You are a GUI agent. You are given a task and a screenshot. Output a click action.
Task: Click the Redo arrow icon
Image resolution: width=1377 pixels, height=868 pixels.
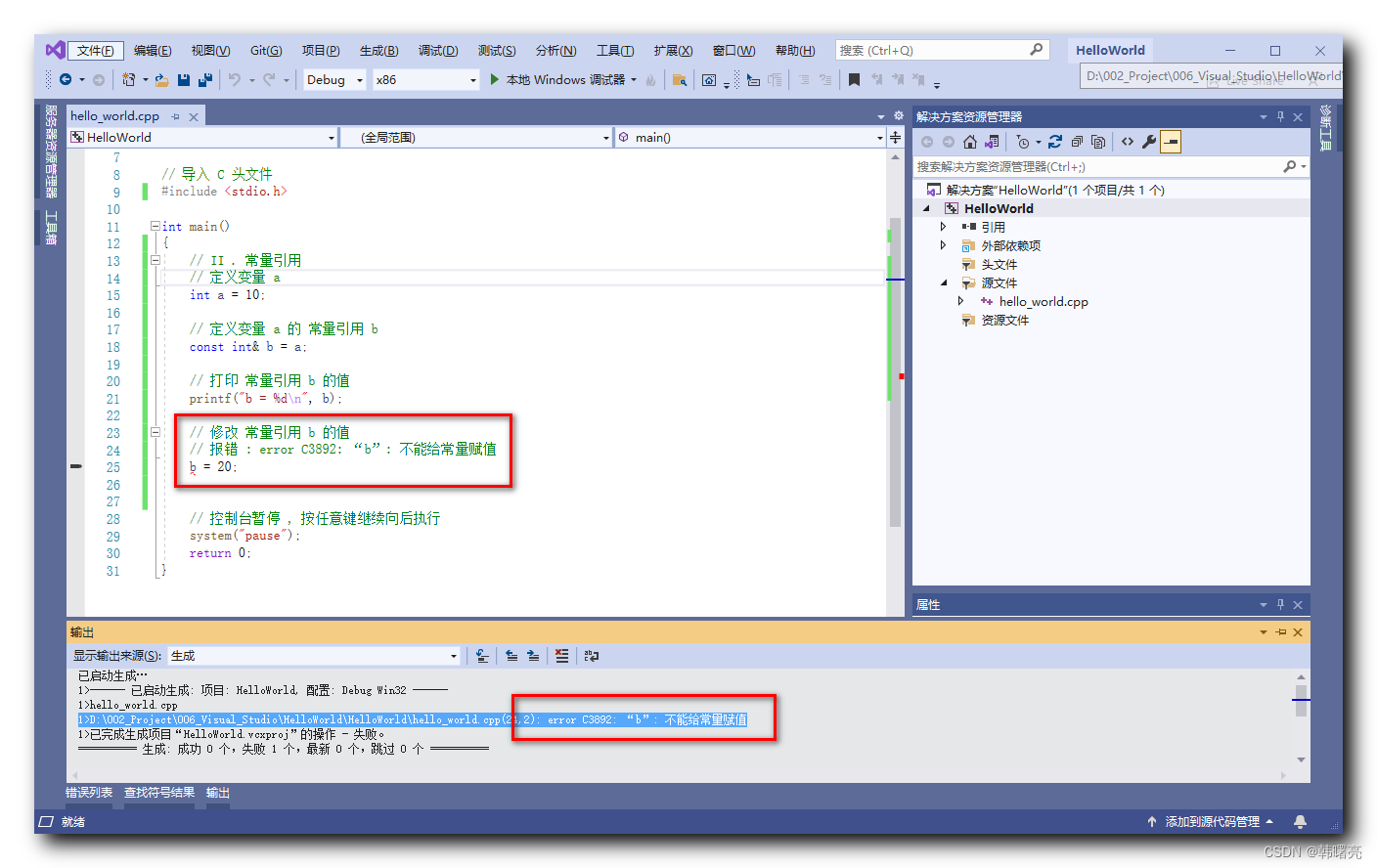tap(269, 80)
